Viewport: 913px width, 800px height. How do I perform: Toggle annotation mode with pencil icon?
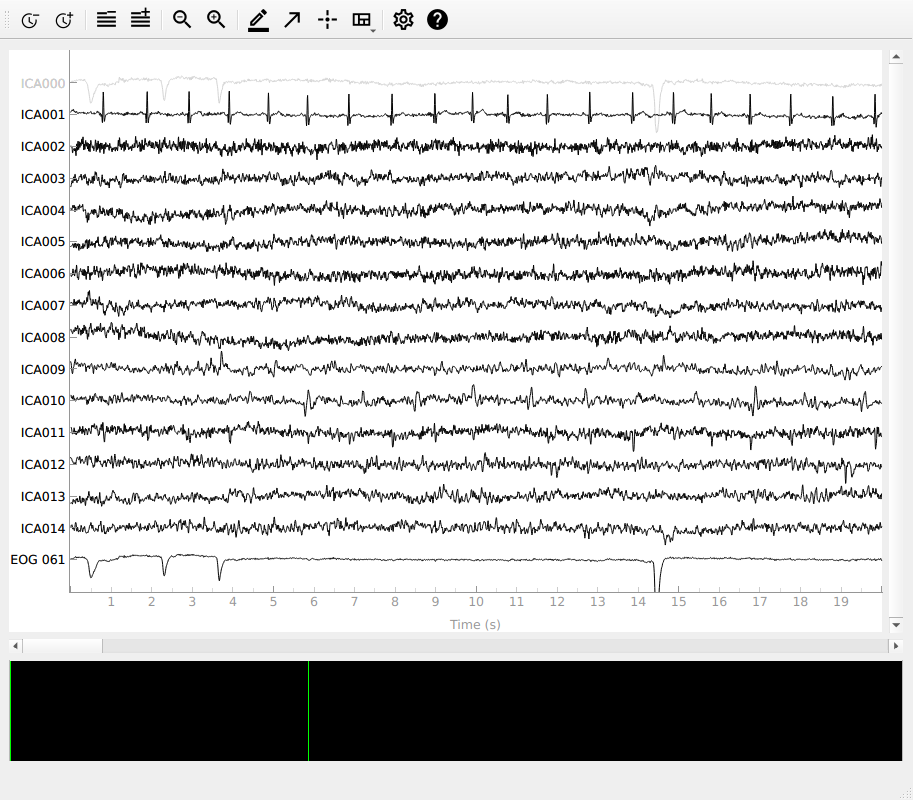[x=258, y=19]
